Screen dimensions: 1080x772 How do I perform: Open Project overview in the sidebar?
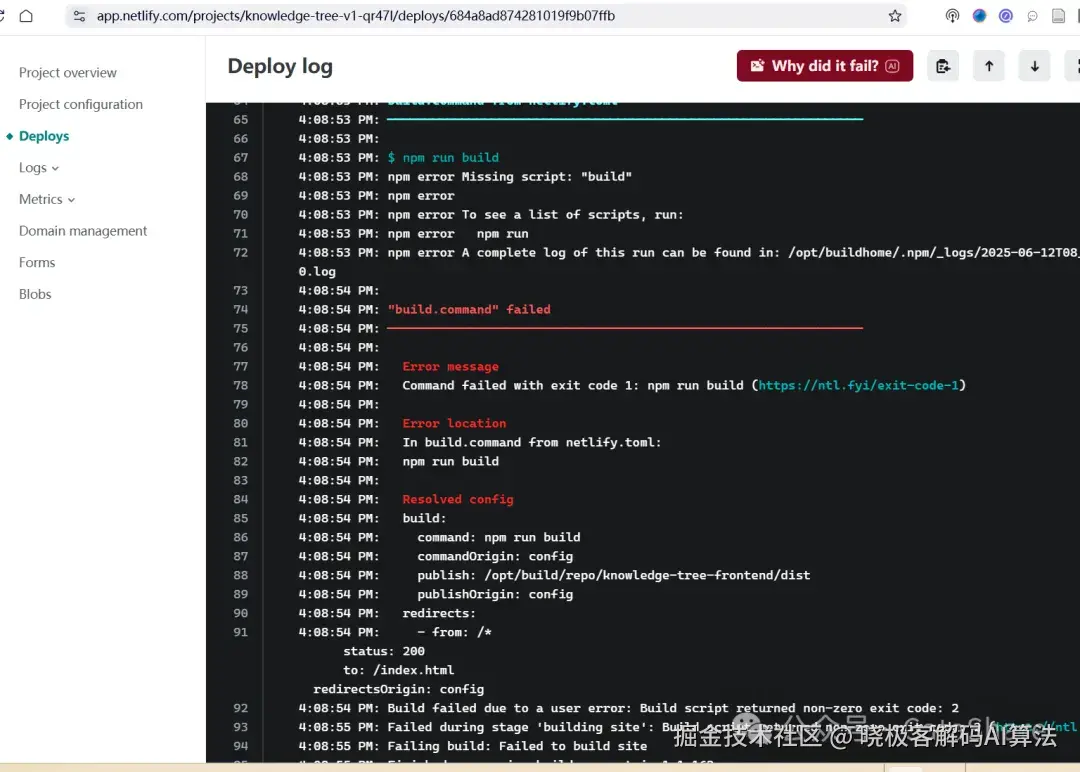point(68,72)
